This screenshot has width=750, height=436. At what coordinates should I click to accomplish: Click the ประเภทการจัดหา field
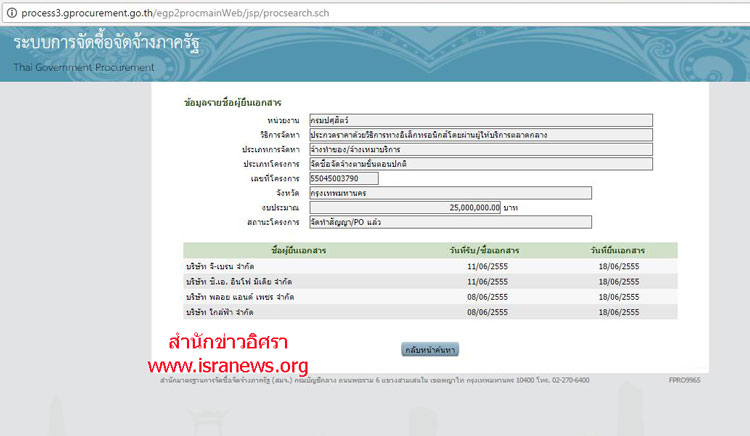480,149
